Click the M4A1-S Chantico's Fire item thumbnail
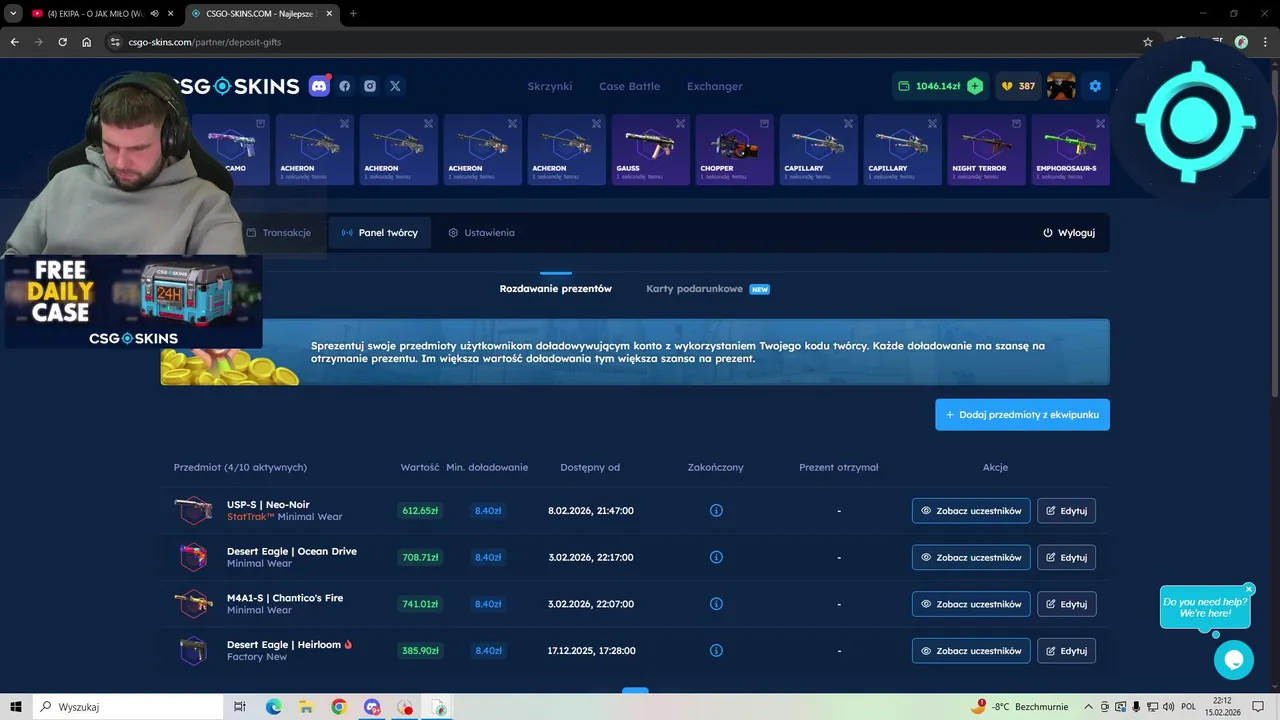 tap(193, 604)
